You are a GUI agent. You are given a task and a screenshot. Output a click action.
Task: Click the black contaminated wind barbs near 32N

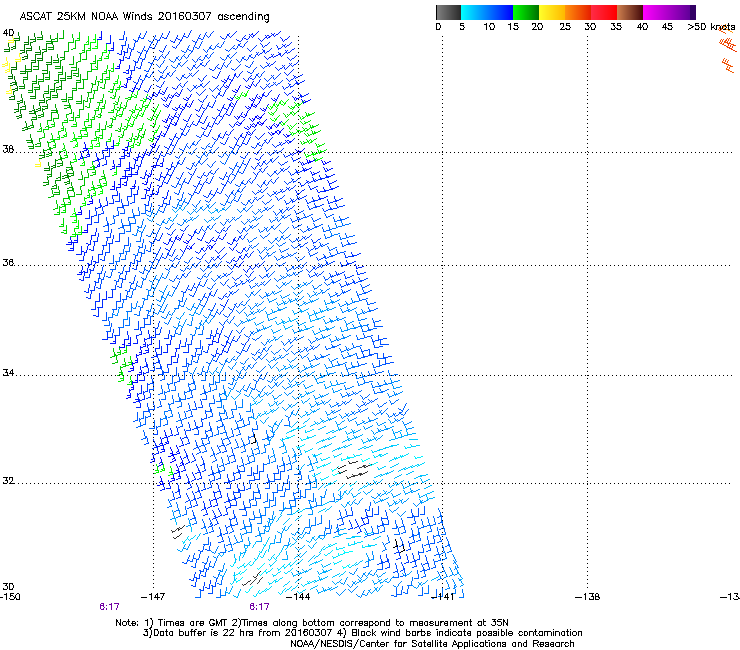353,469
